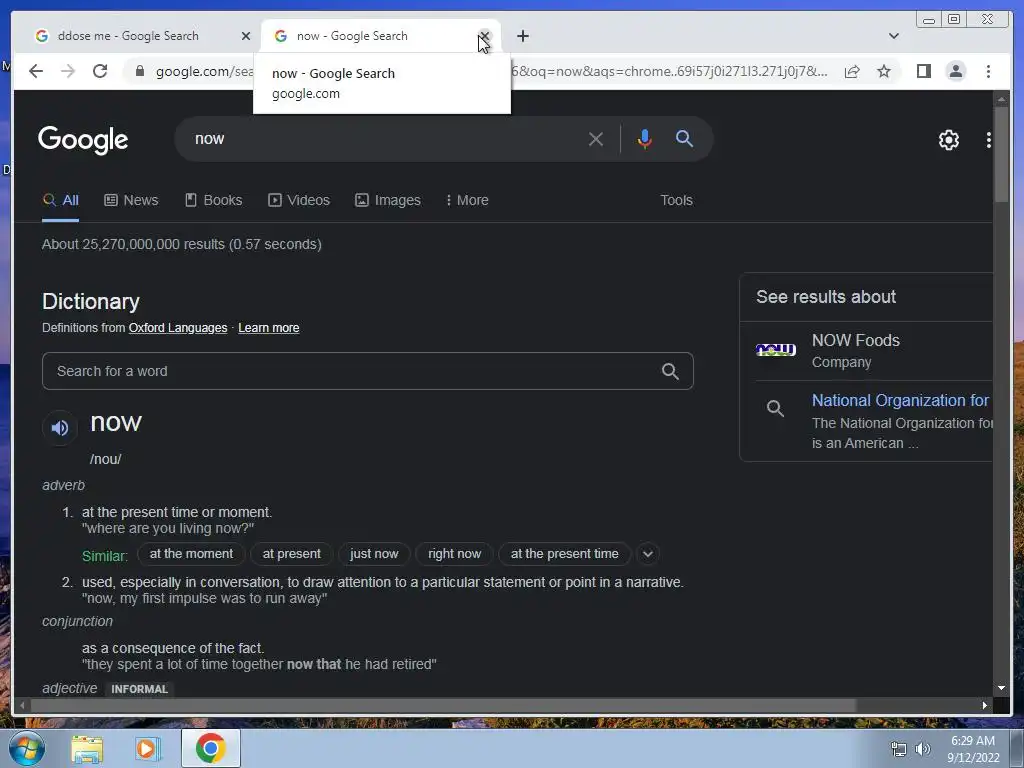Open Google quick settings gear

click(948, 139)
